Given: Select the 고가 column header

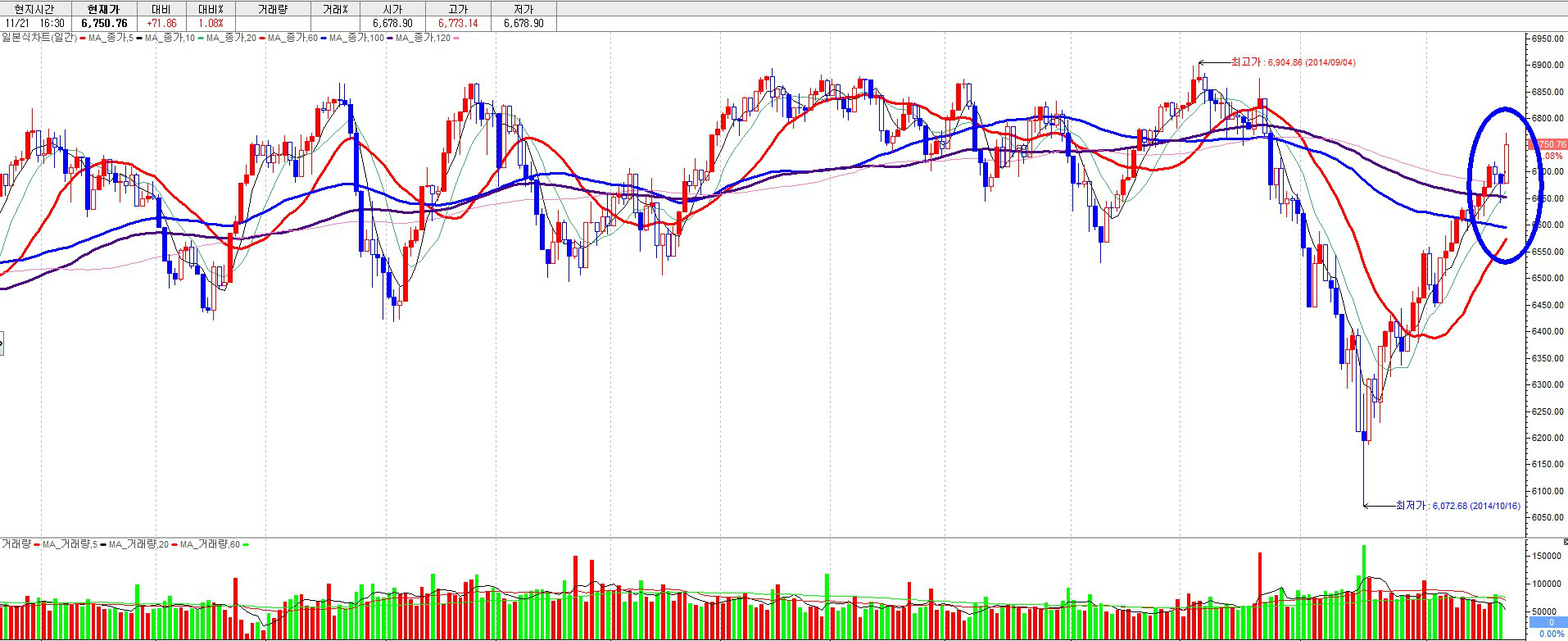Looking at the screenshot, I should [x=458, y=9].
